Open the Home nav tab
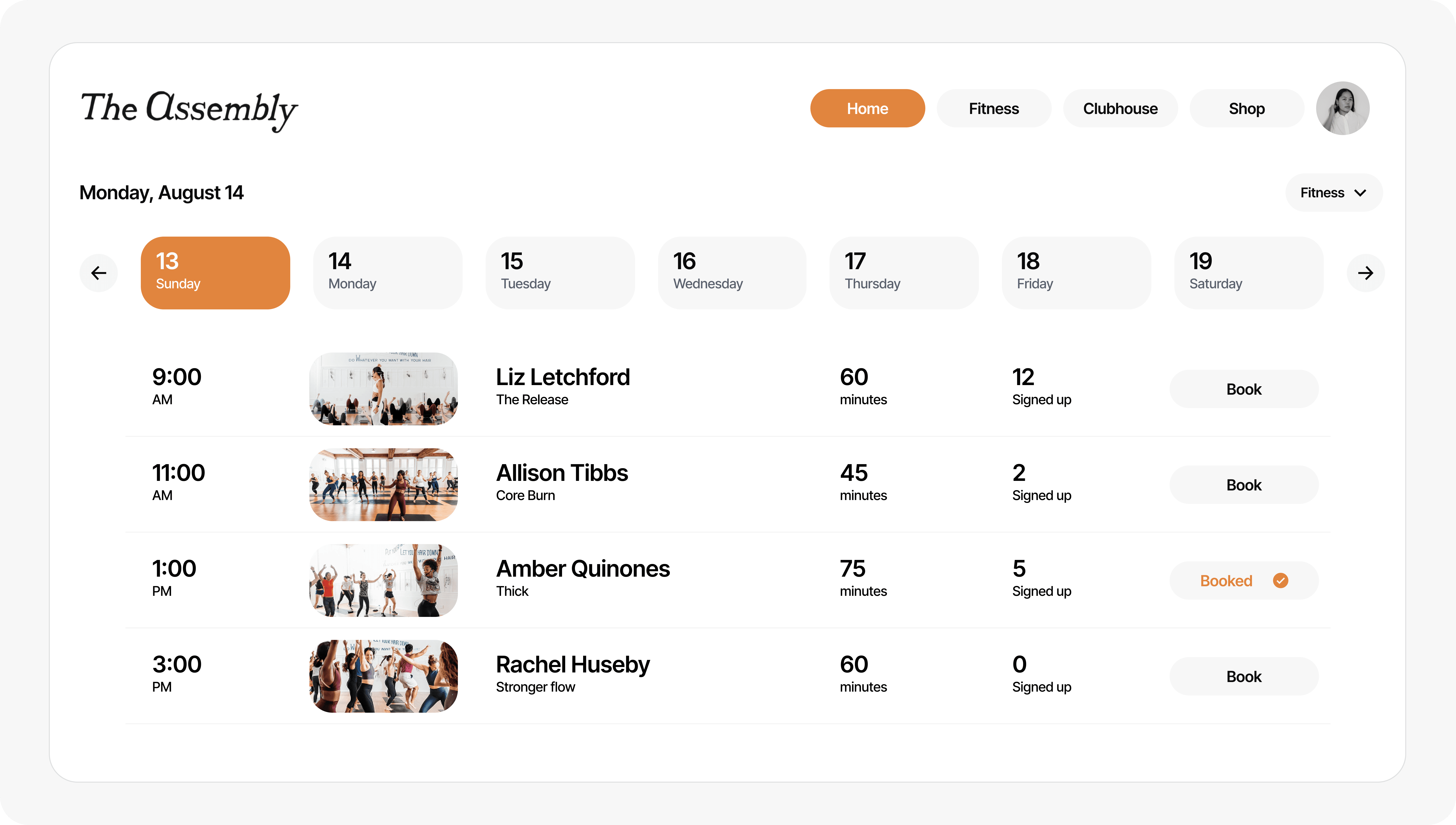Viewport: 1456px width, 825px height. point(867,108)
